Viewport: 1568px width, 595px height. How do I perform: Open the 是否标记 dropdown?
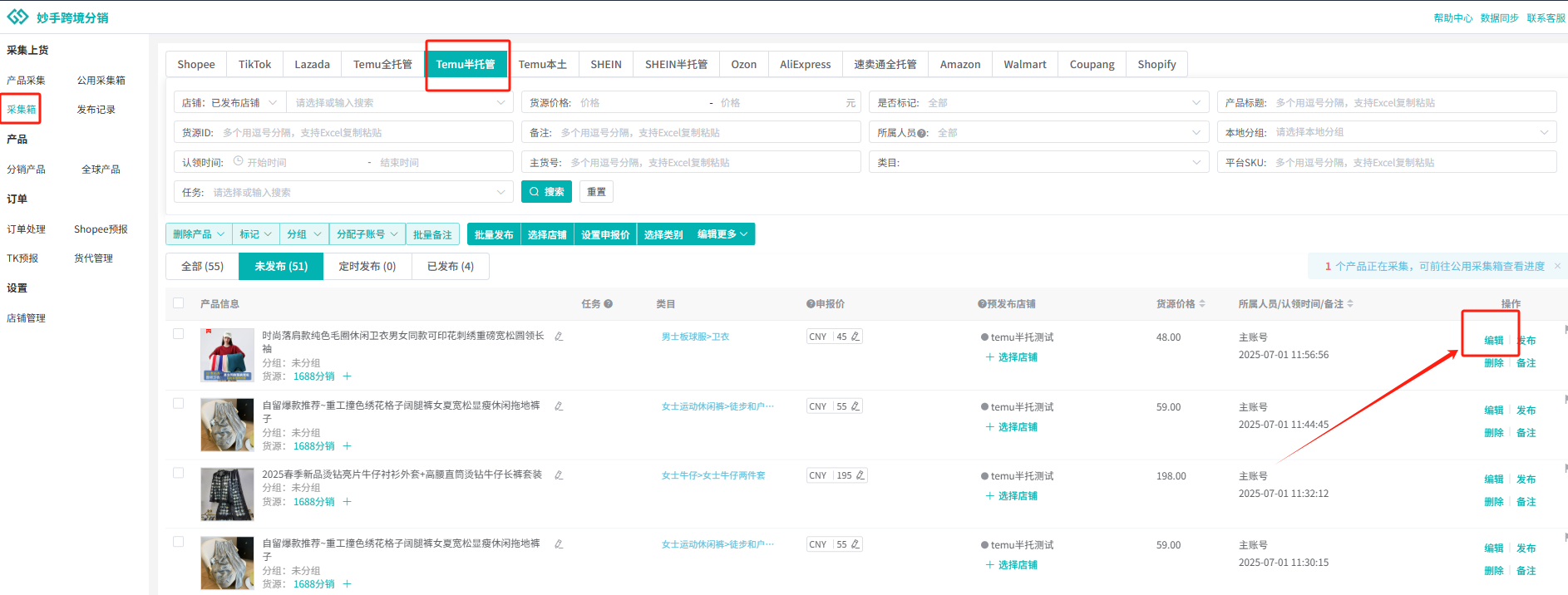tap(1039, 103)
